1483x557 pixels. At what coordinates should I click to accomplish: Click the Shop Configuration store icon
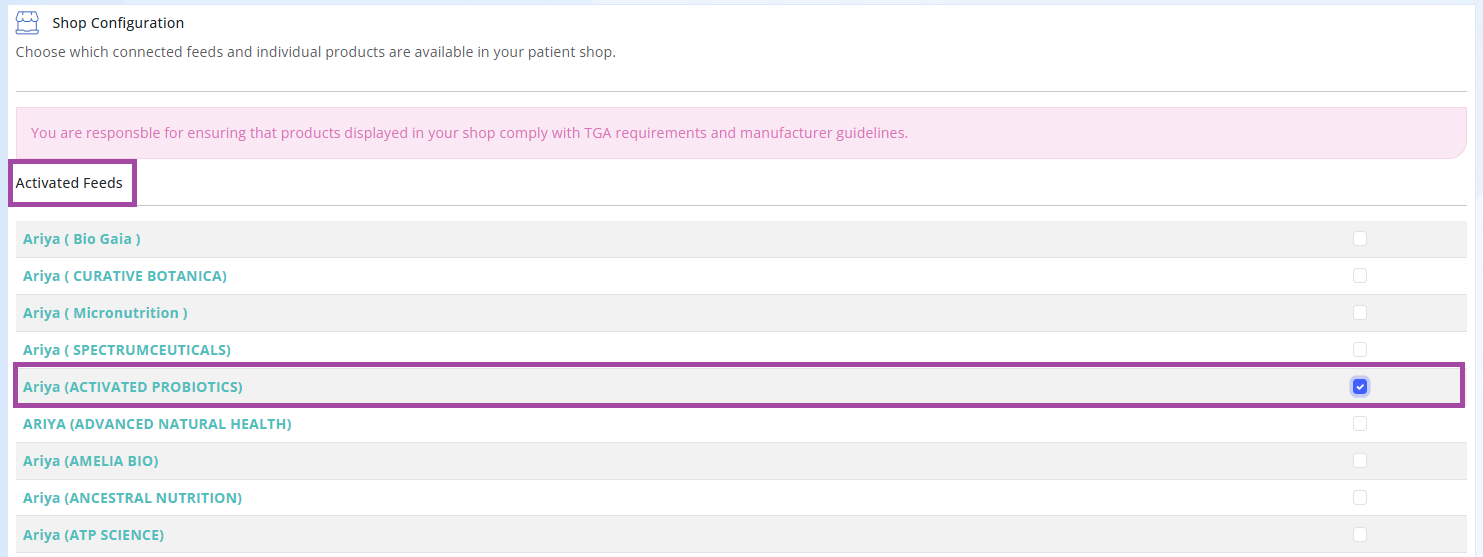point(27,22)
